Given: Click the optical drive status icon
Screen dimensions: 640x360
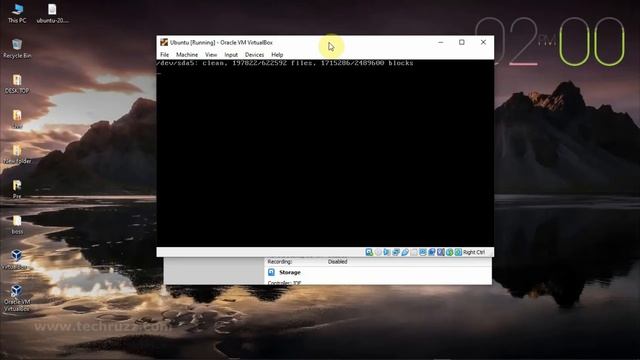Looking at the screenshot, I should coord(378,252).
